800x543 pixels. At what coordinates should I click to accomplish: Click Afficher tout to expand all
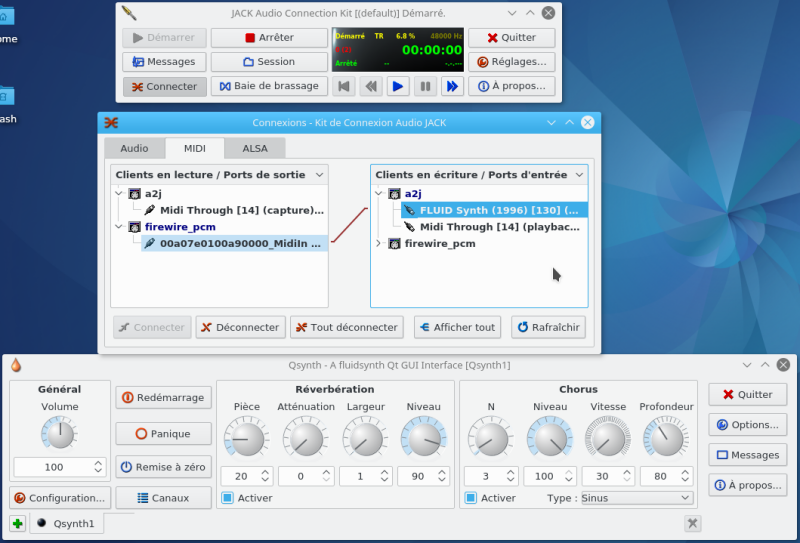(457, 327)
